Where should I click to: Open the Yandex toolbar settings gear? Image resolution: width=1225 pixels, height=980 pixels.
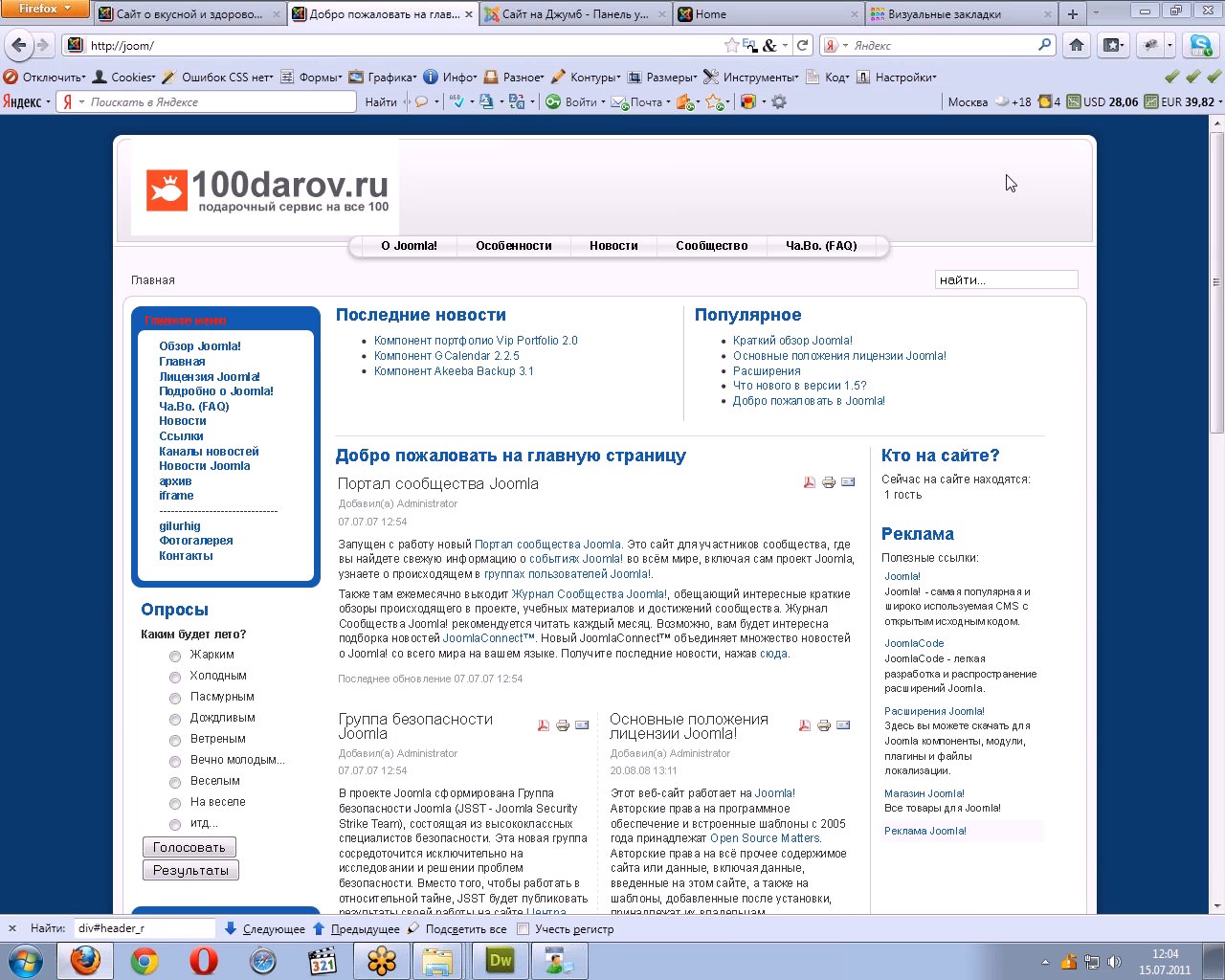(779, 101)
